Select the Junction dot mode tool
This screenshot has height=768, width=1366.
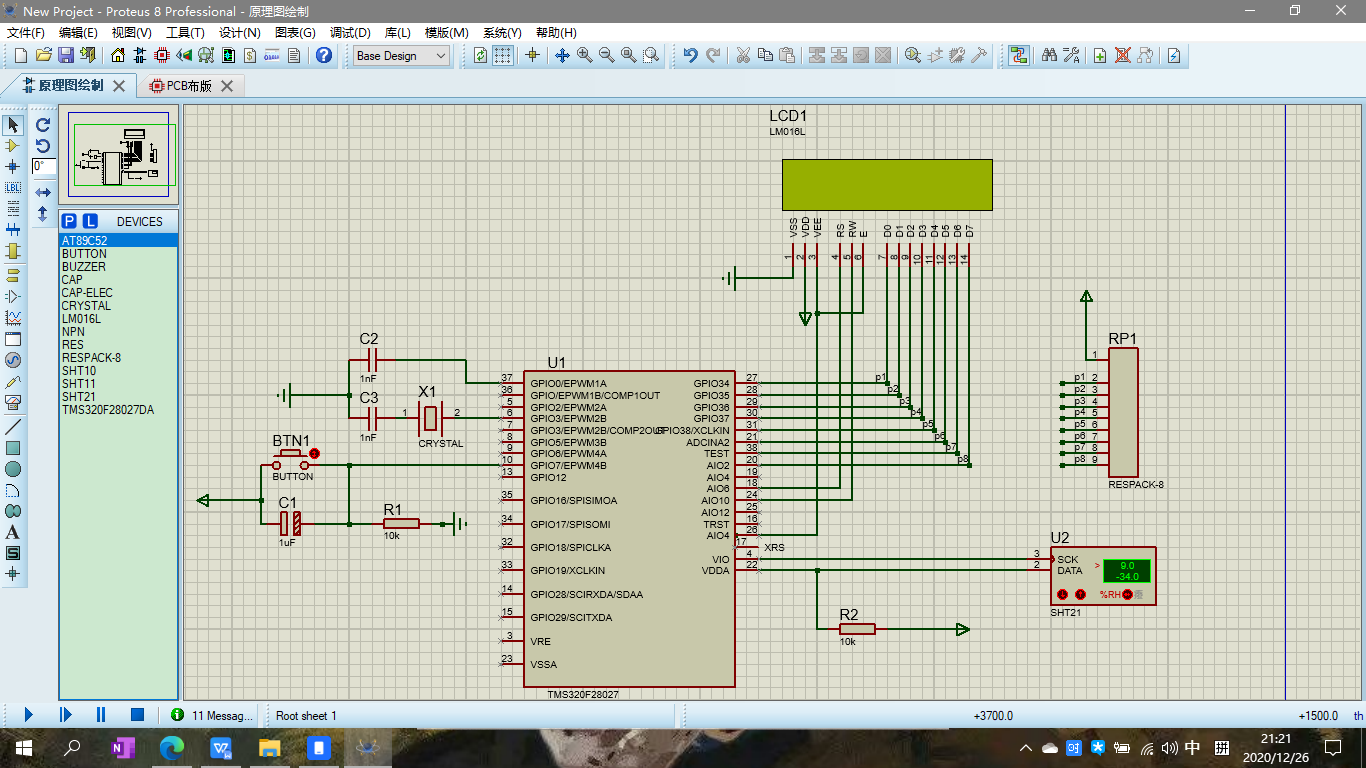pyautogui.click(x=13, y=167)
